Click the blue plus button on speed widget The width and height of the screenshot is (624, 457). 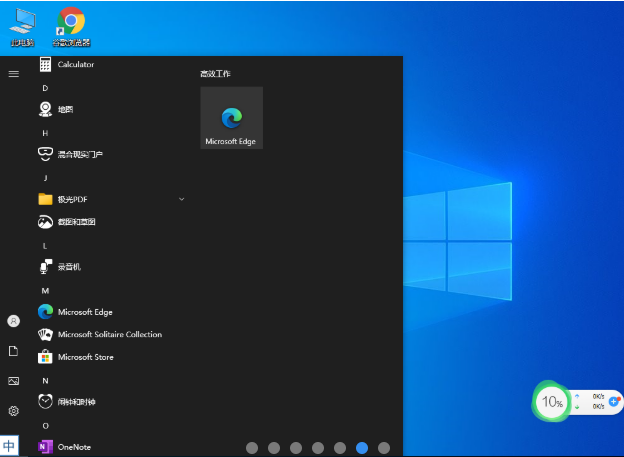[614, 402]
